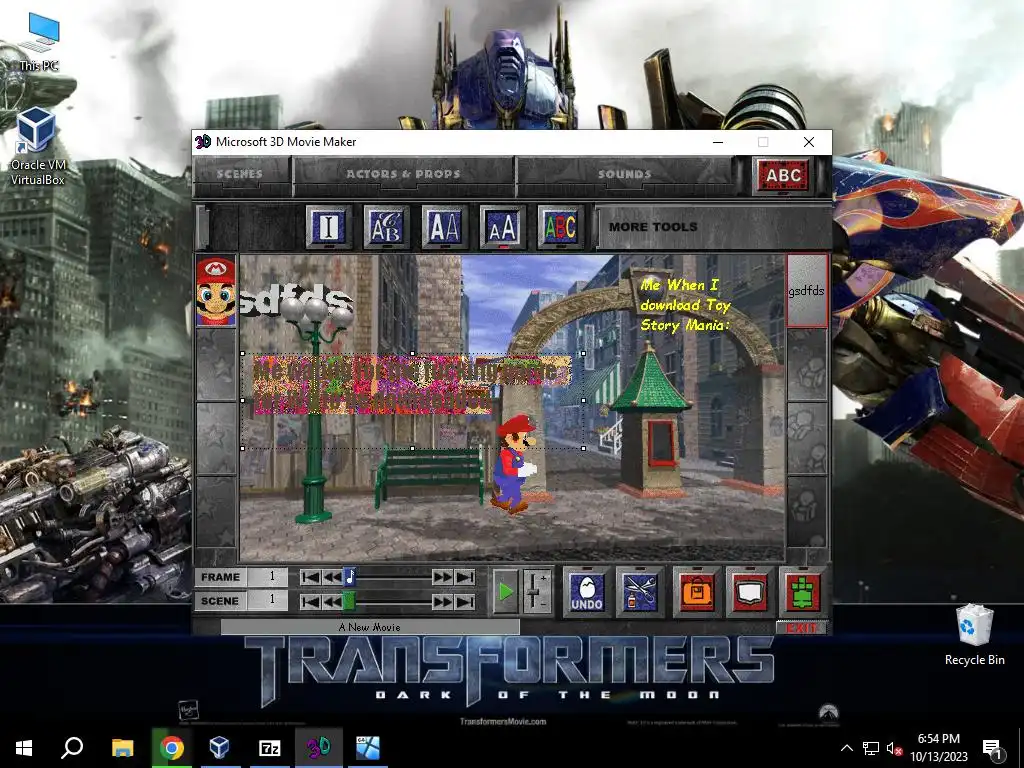Click the 3D sdfds text in scene
1024x768 pixels.
pos(297,301)
